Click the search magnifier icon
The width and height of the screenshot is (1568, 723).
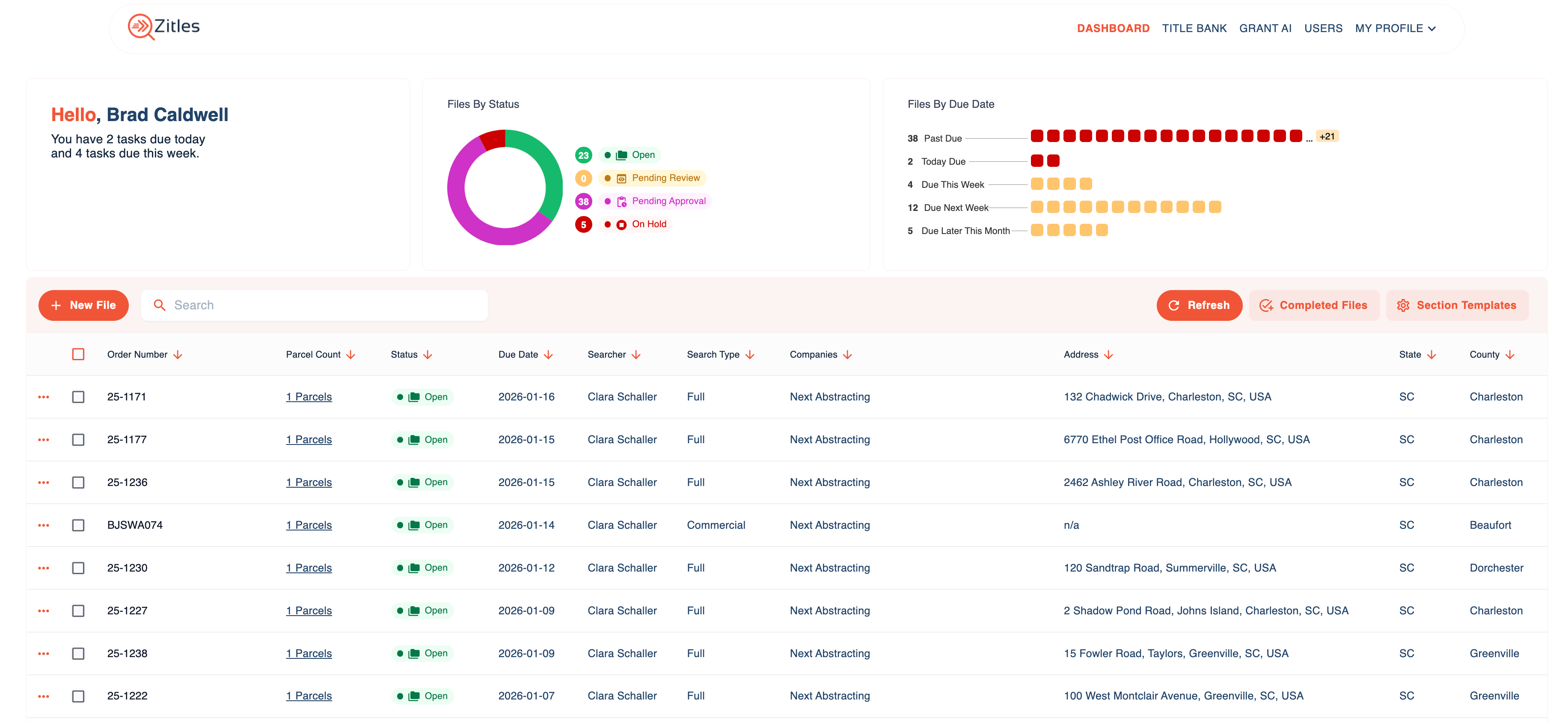160,305
